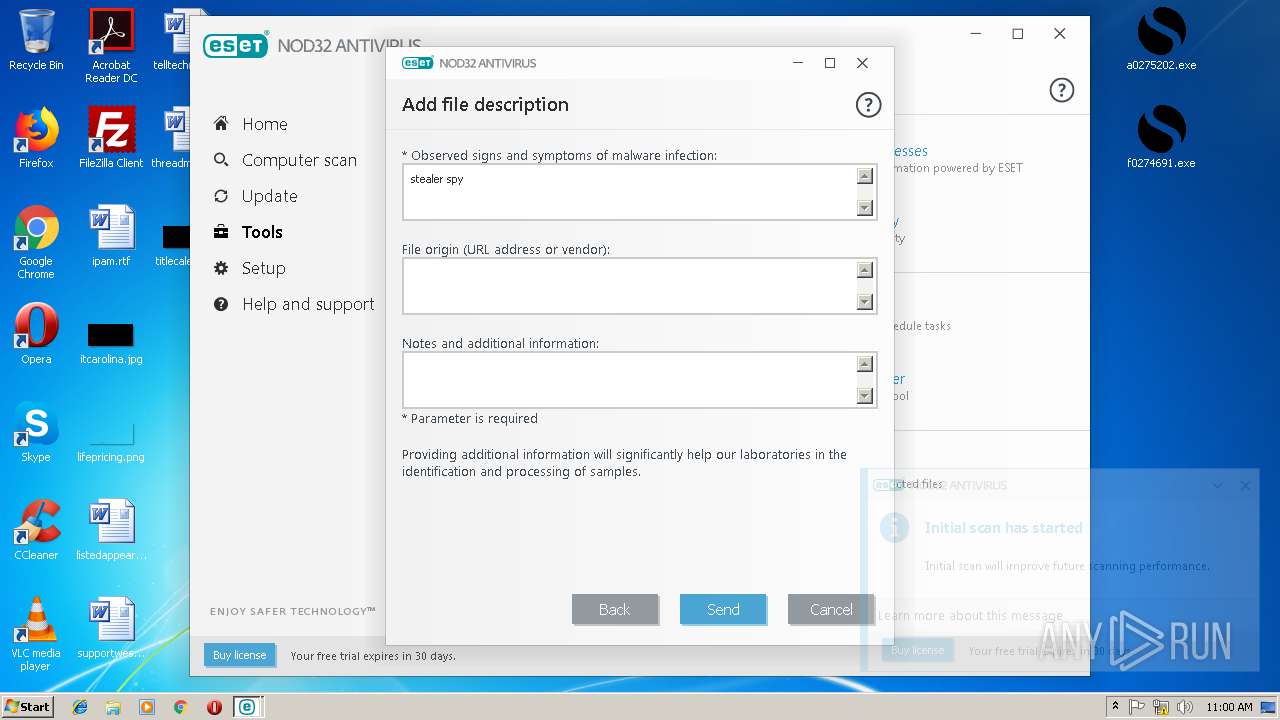This screenshot has width=1280, height=720.
Task: Click the Computer scan magnifier icon
Action: (221, 160)
